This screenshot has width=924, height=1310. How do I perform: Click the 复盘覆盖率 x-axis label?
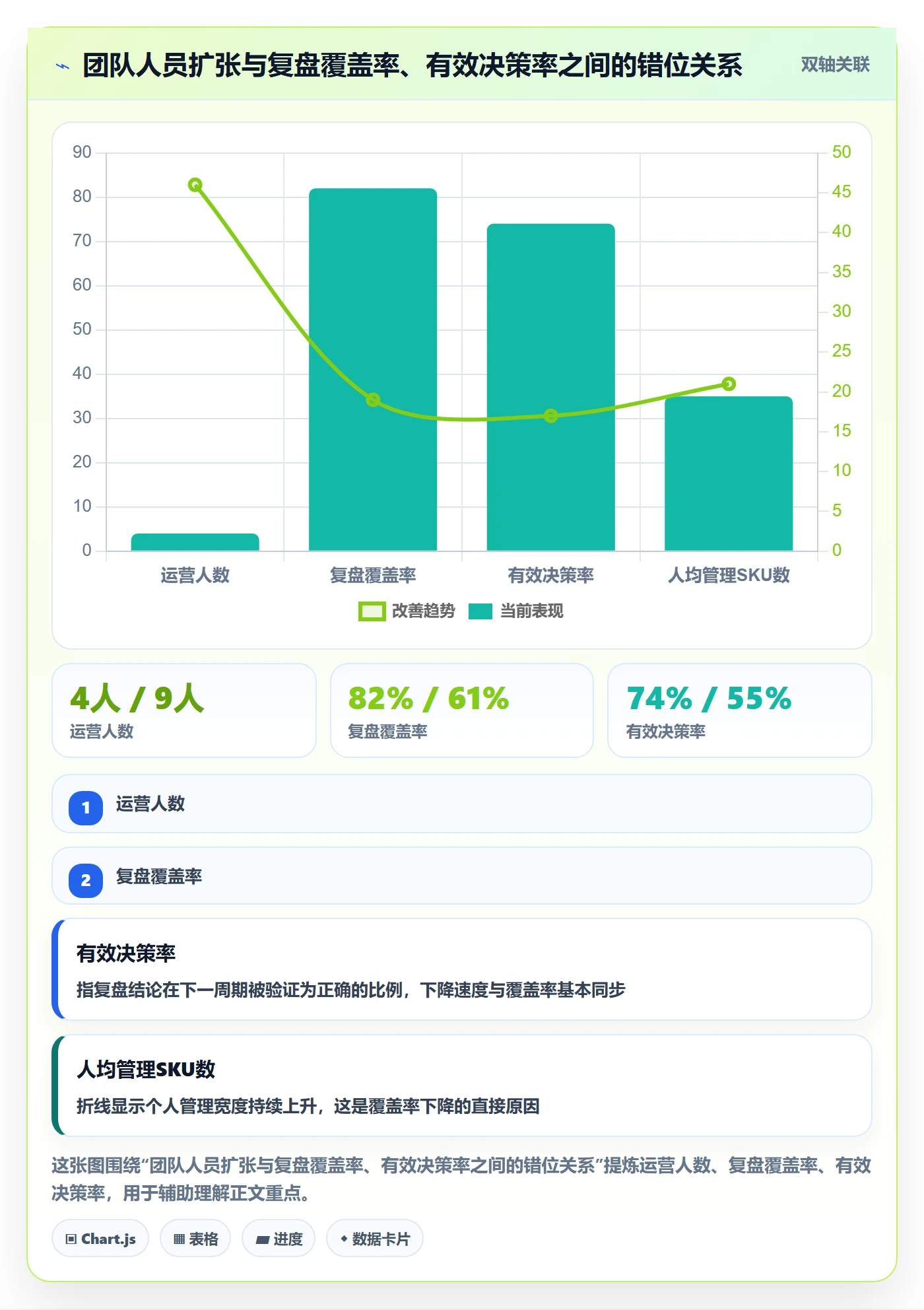tap(373, 575)
